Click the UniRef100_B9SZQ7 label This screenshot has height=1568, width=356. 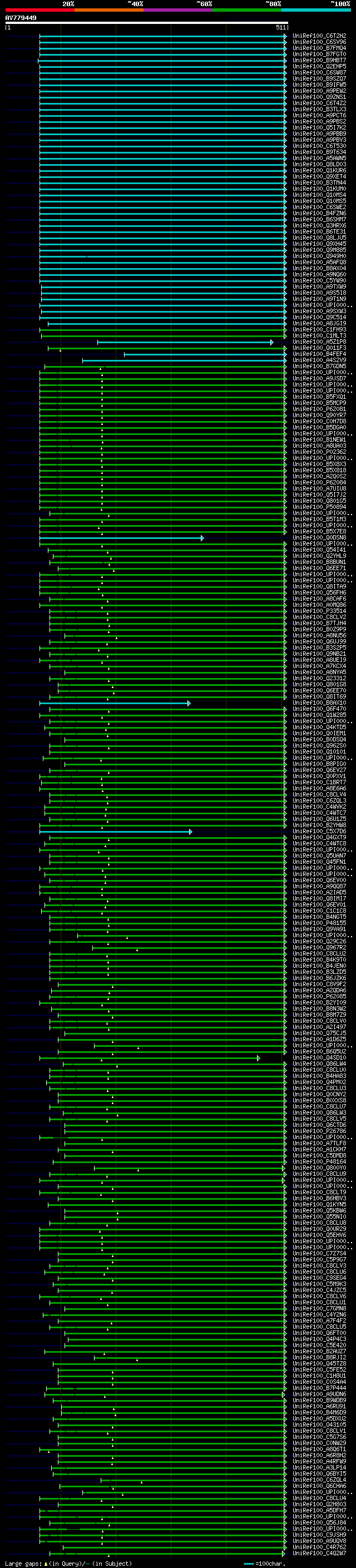319,78
